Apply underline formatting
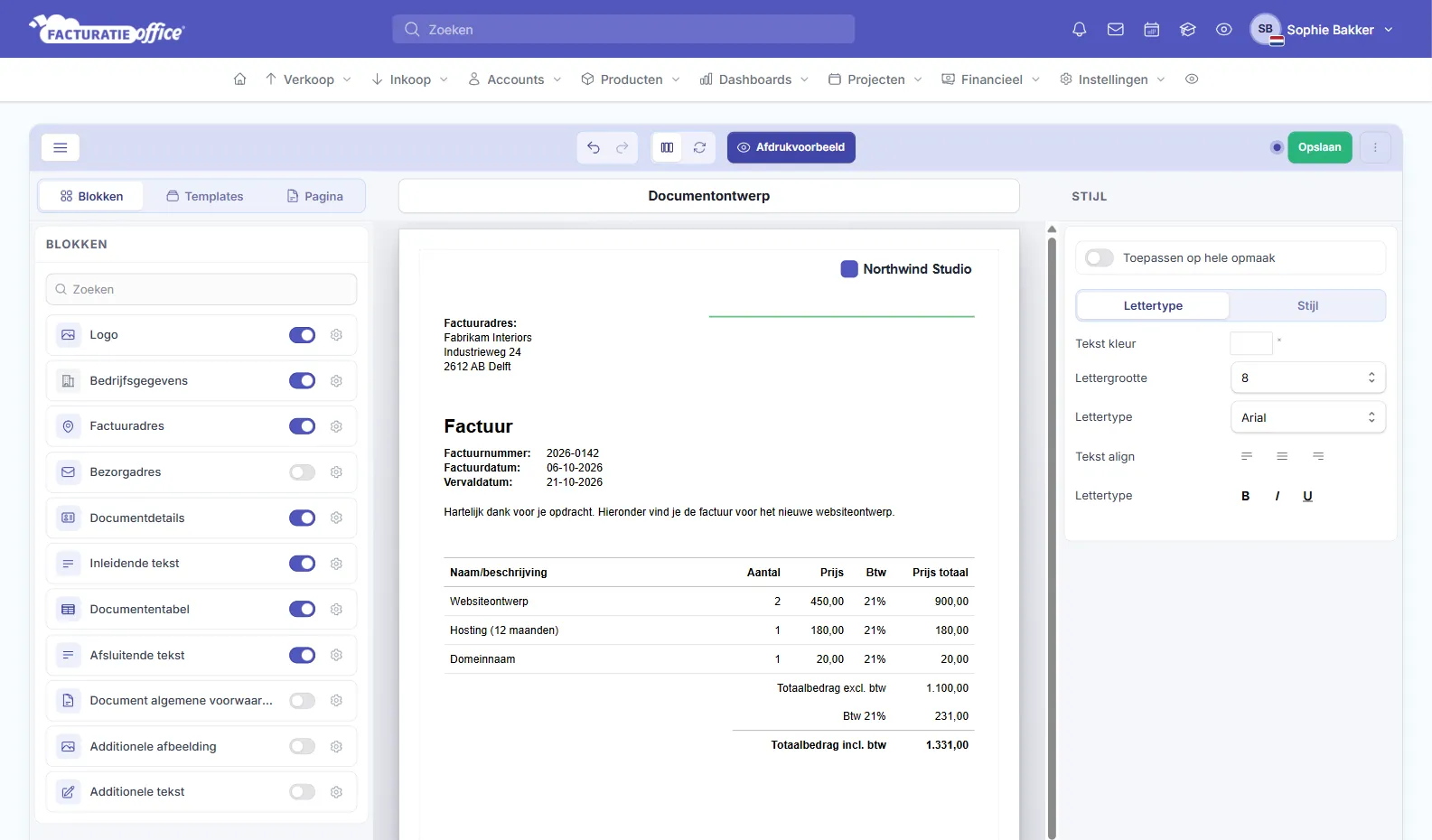The height and width of the screenshot is (840, 1432). (x=1307, y=496)
